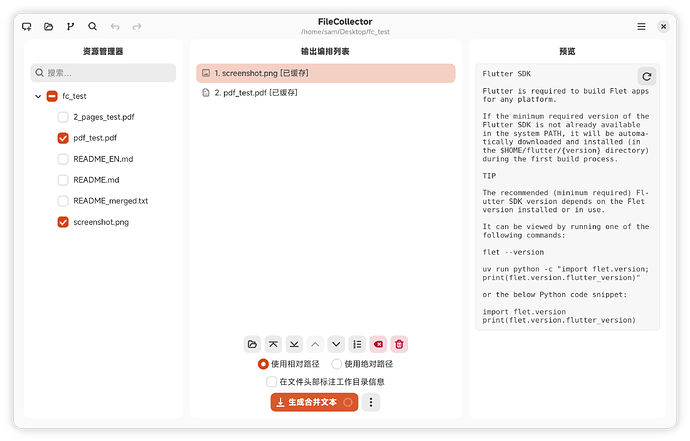The image size is (690, 441).
Task: Select 2_pages_test.pdf file name
Action: tap(104, 117)
